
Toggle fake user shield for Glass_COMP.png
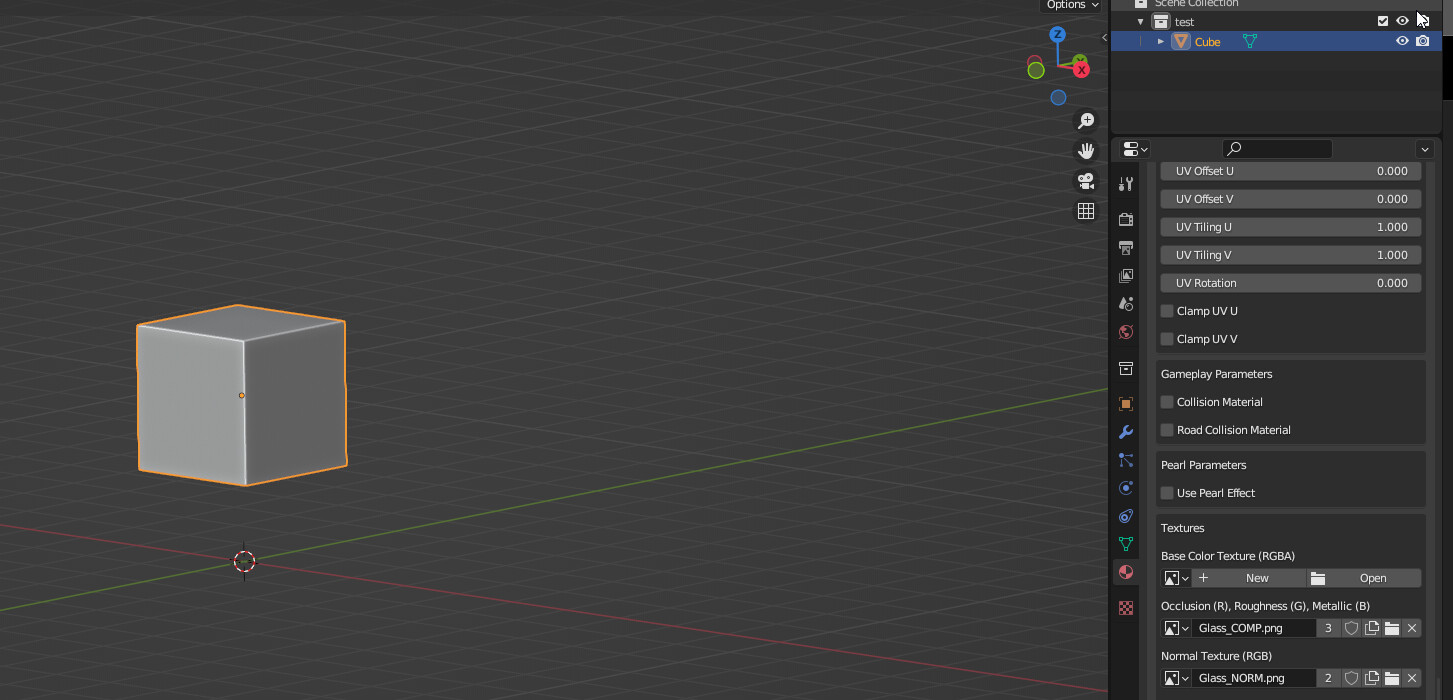coord(1351,628)
